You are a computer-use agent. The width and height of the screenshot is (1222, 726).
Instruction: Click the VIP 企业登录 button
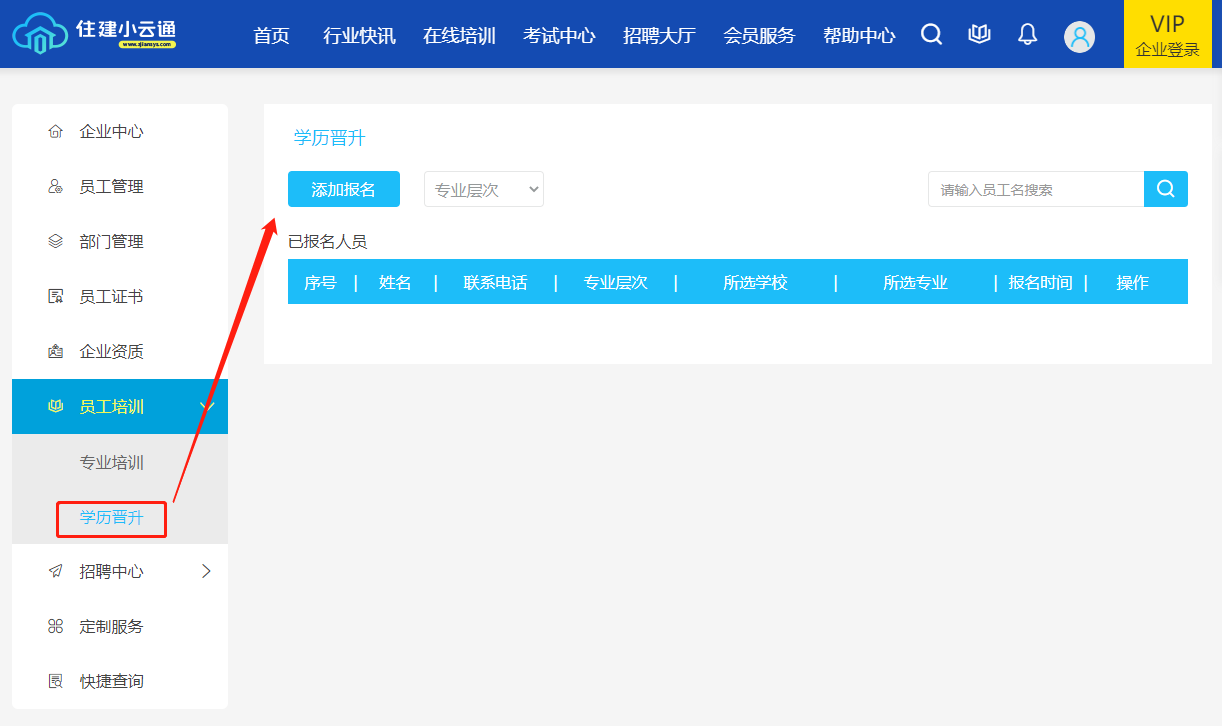1167,35
